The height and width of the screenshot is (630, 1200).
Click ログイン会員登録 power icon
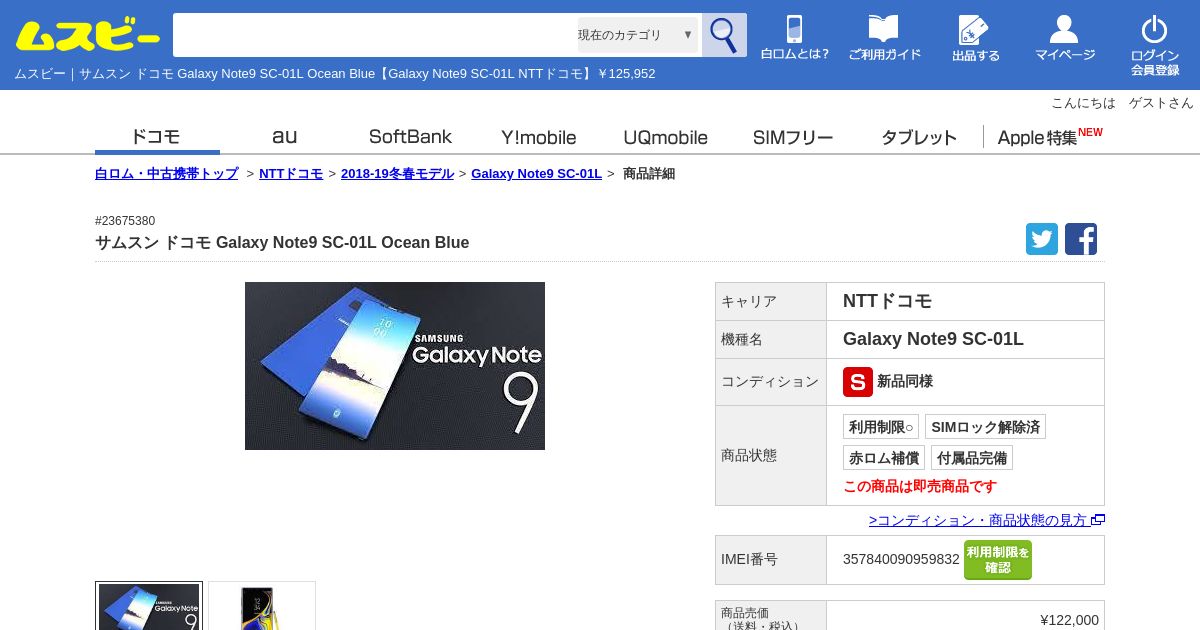pyautogui.click(x=1155, y=45)
